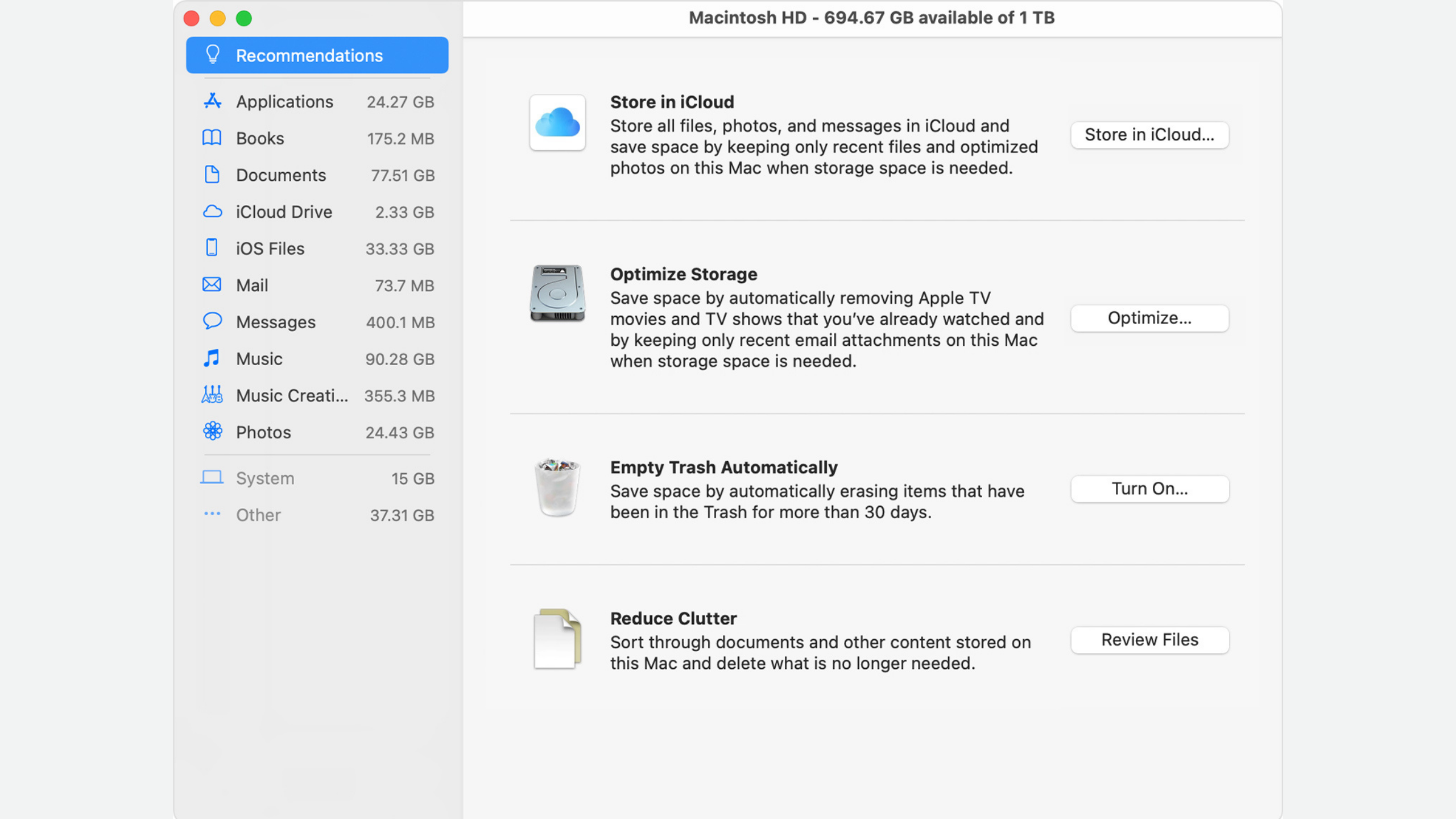Click the 73.7 MB Mail size
The height and width of the screenshot is (819, 1456).
(x=404, y=286)
